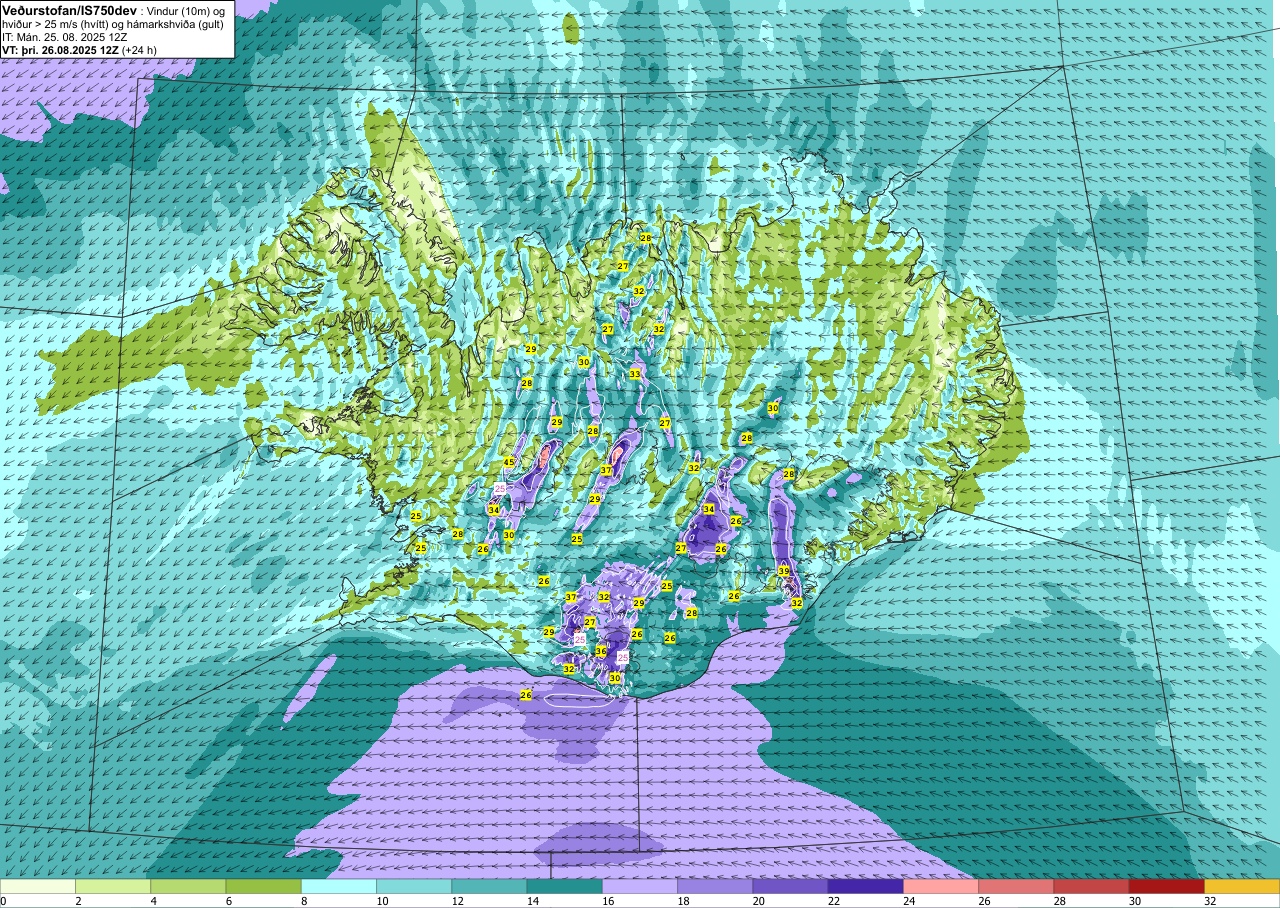The image size is (1280, 908).
Task: Click the 8–10 m/s light cyan swatch
Action: 339,886
